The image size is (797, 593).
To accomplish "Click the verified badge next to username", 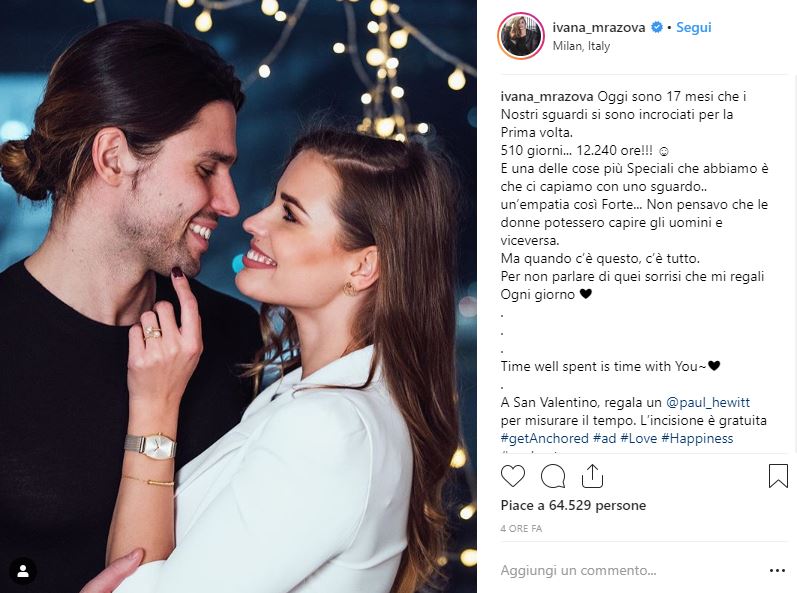I will (x=657, y=27).
